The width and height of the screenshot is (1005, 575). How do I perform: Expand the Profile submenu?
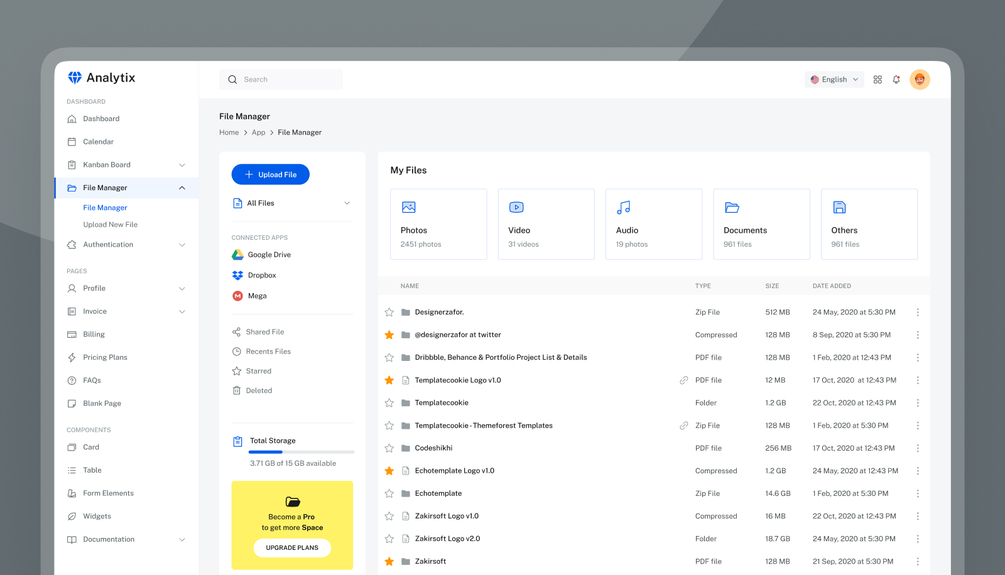point(182,288)
